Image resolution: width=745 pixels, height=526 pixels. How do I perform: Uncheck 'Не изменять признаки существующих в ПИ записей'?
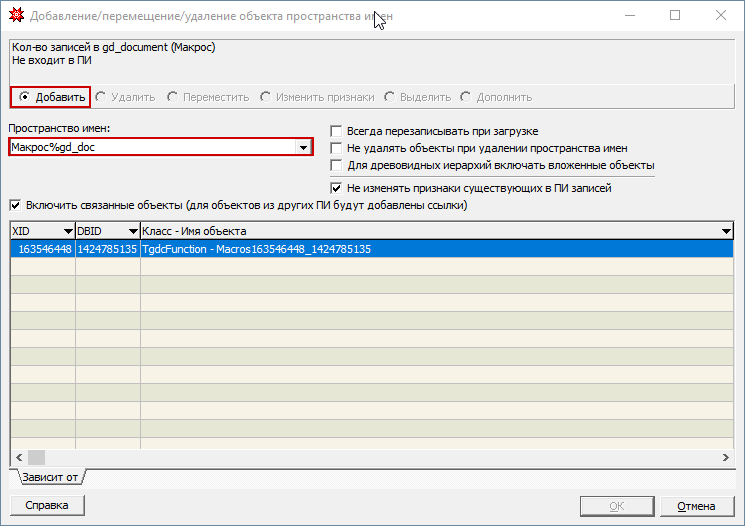tap(337, 187)
